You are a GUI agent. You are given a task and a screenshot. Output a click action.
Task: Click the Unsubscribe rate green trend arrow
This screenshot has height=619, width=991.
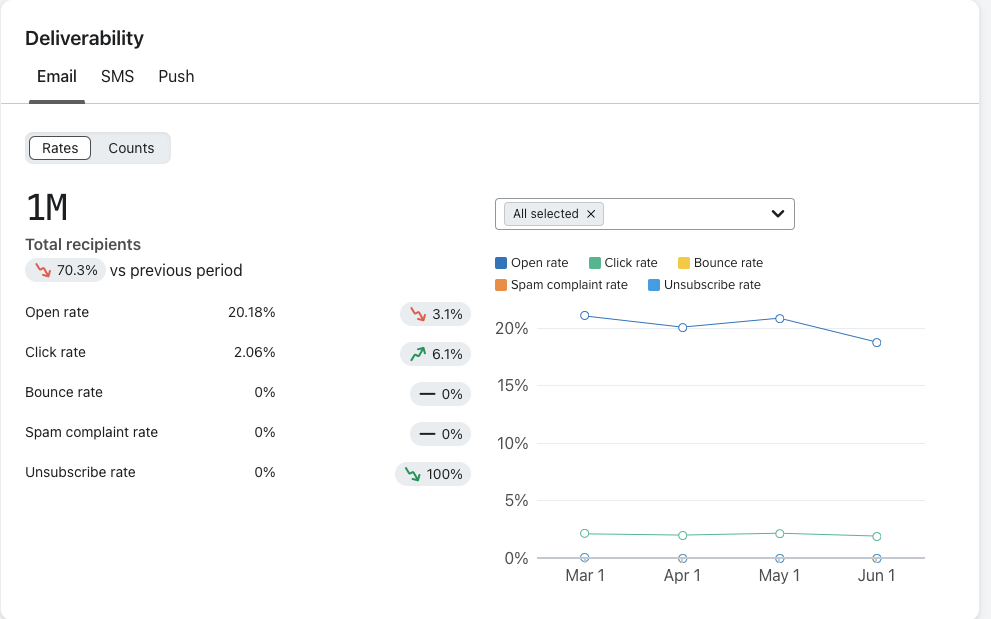[410, 474]
